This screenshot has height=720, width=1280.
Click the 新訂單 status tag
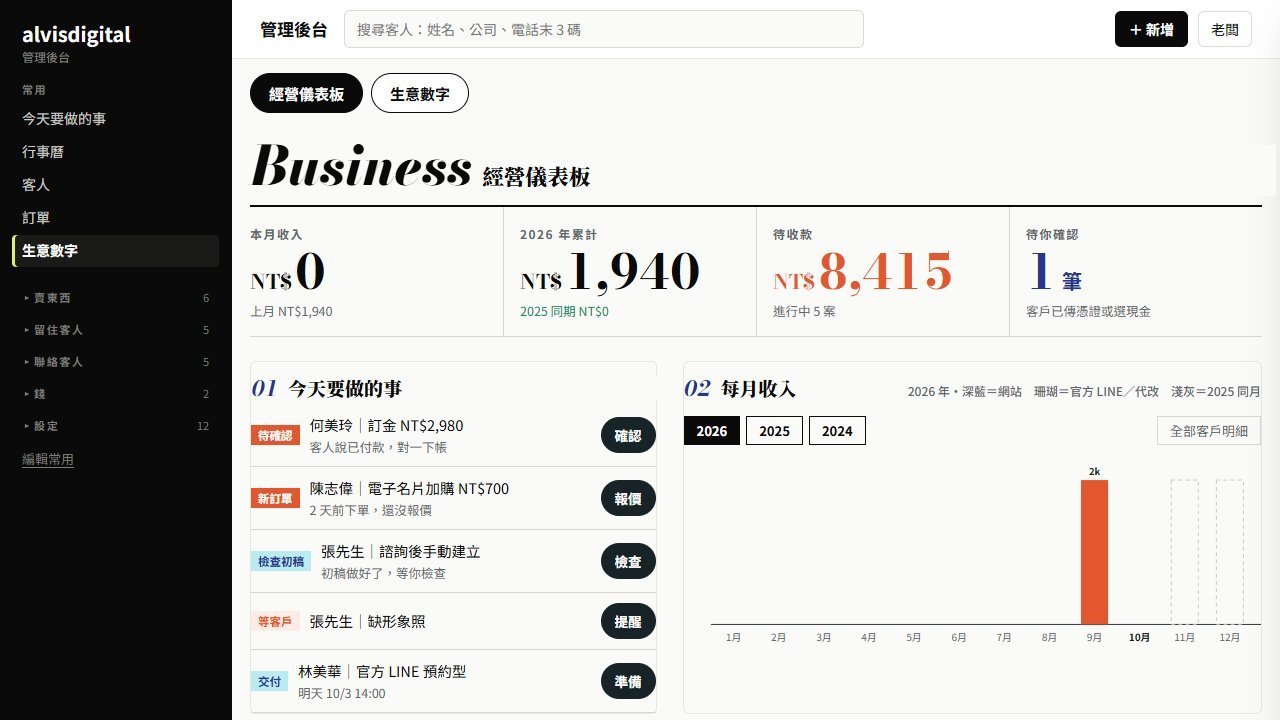(275, 498)
